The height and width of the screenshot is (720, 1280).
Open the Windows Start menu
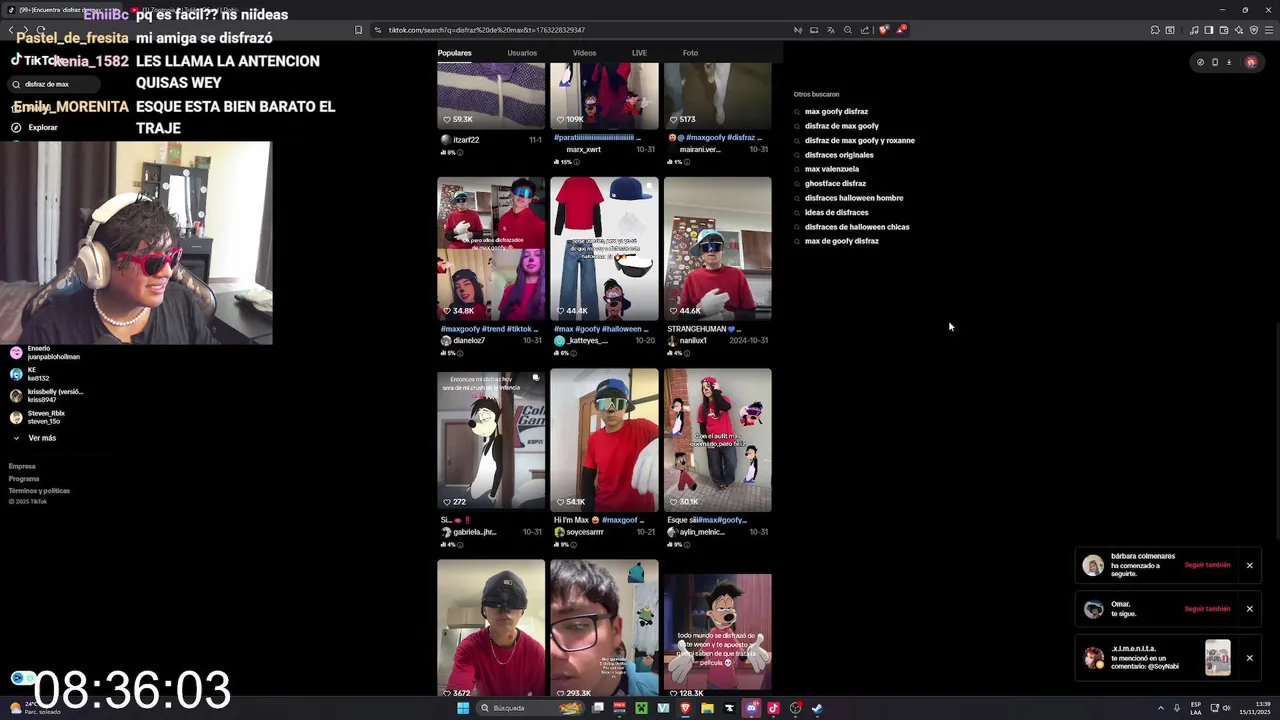pos(463,708)
